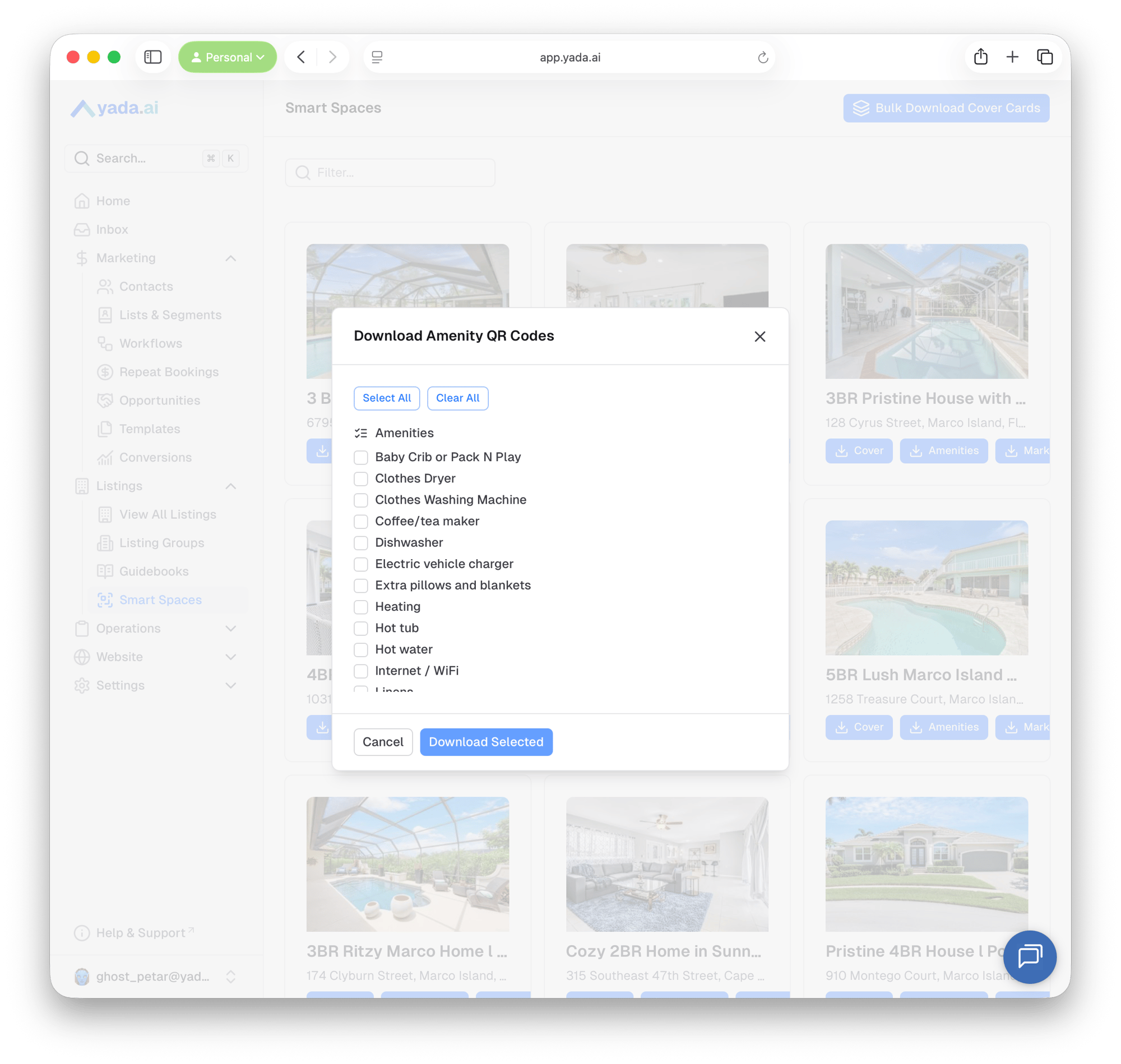
Task: Go to Inbox in sidebar
Action: click(112, 230)
